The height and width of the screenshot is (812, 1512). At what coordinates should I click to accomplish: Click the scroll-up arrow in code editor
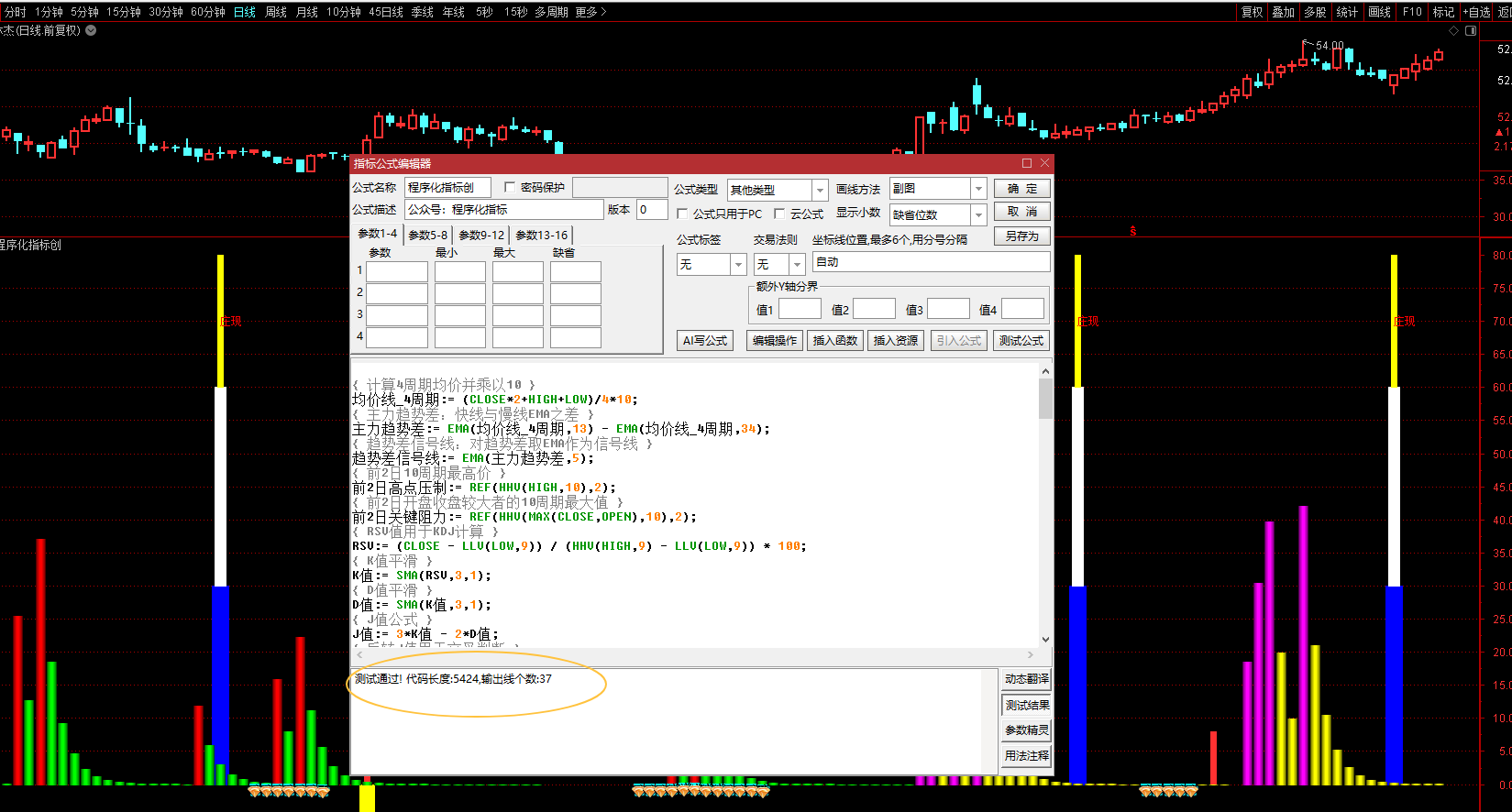click(1045, 371)
